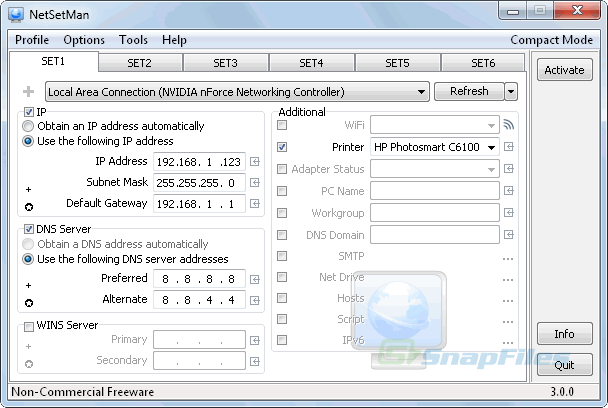
Task: Switch to the SET2 tab
Action: click(140, 63)
